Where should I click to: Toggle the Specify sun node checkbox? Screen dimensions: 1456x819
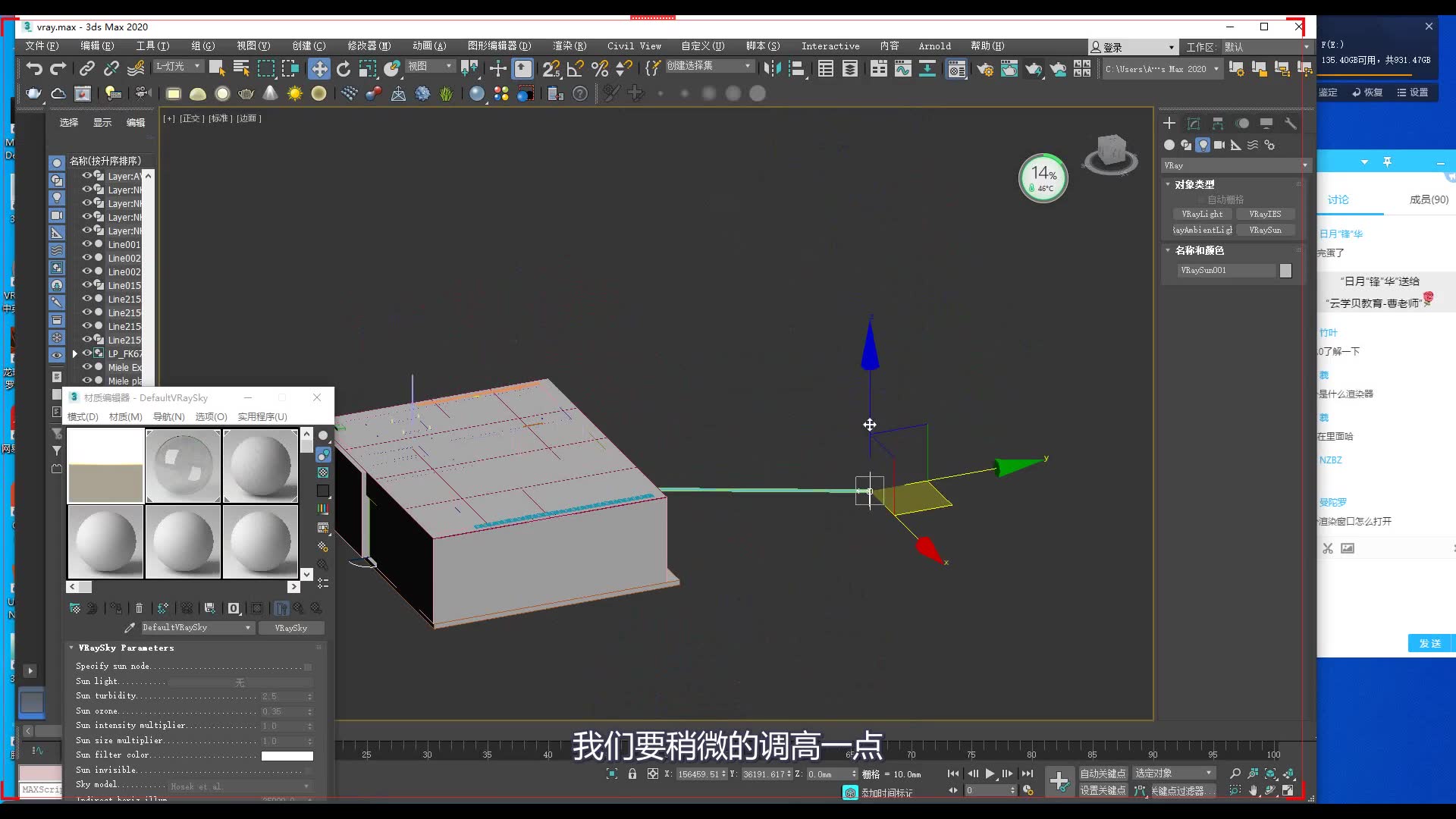click(308, 667)
